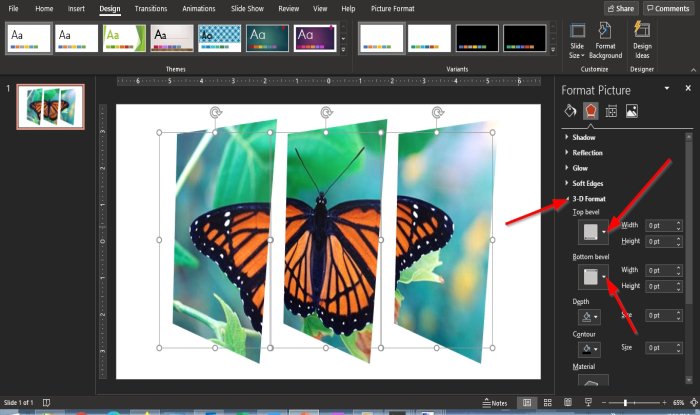Screen dimensions: 700x415
Task: Expand the Shadow section
Action: click(x=586, y=137)
